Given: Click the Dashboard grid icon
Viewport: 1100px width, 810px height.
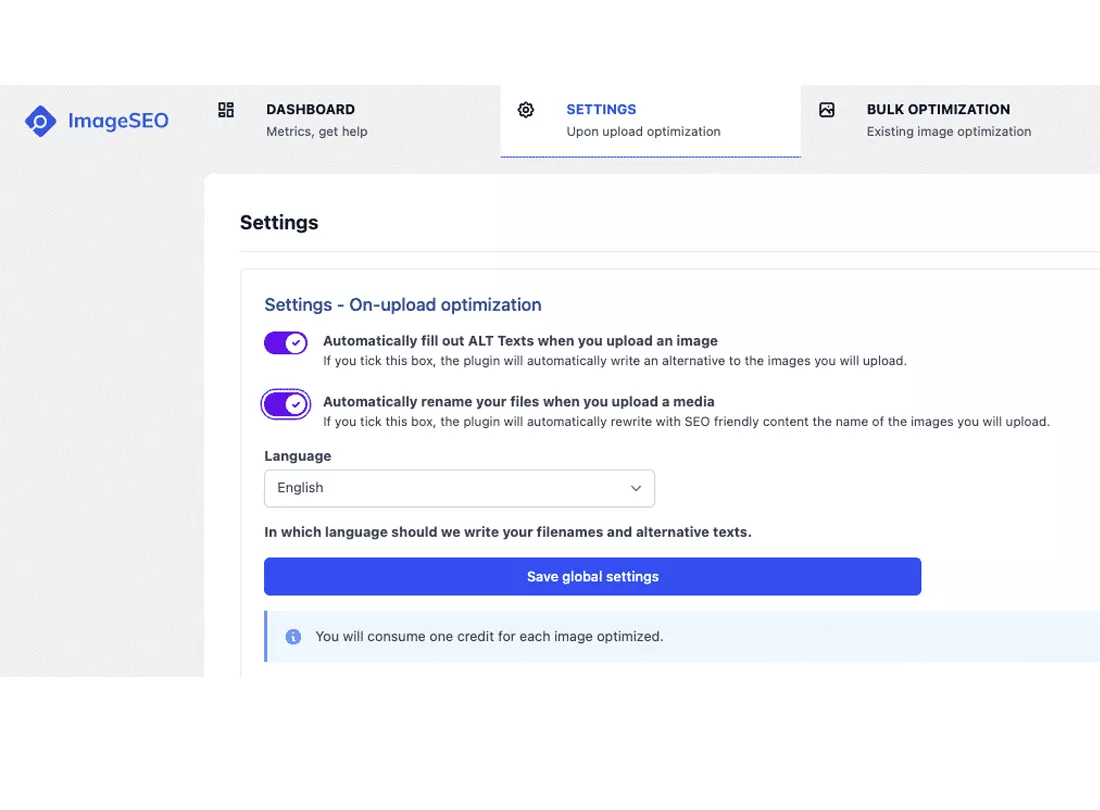Looking at the screenshot, I should tap(226, 109).
